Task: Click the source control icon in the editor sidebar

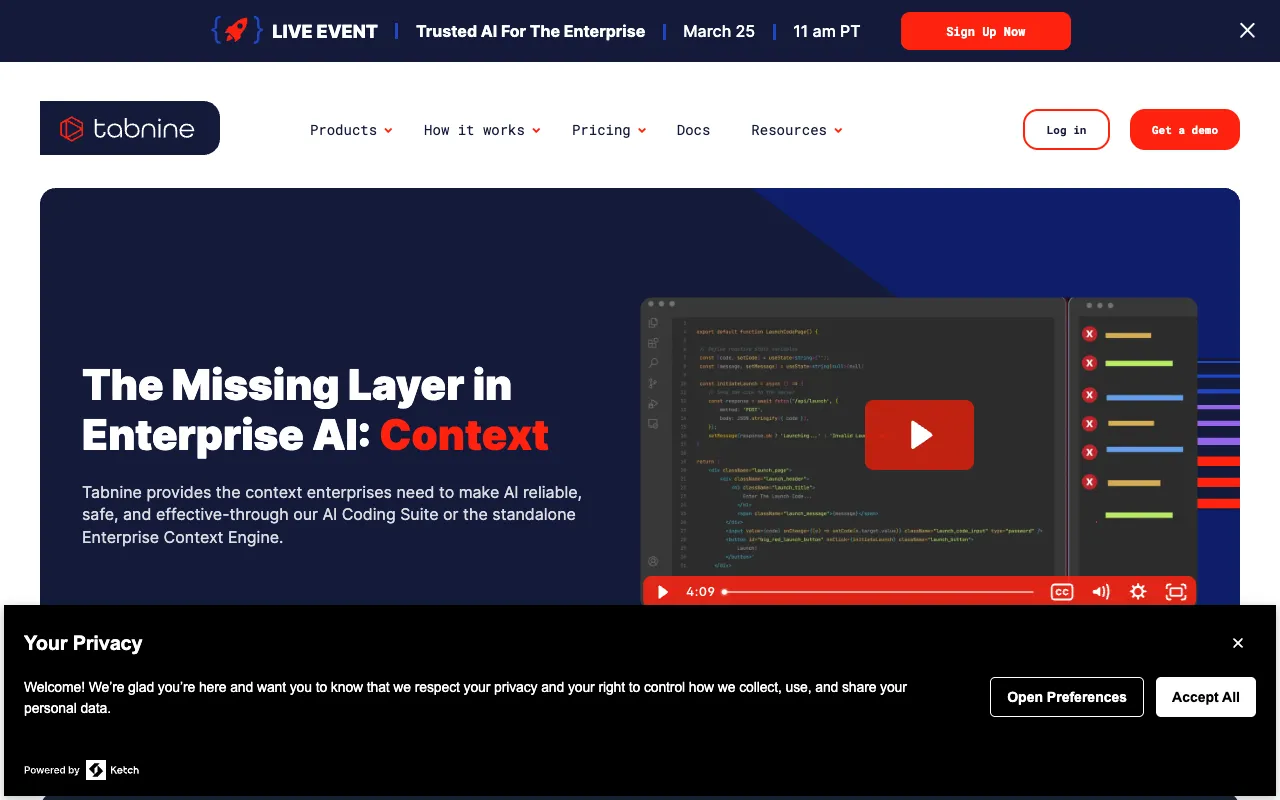Action: tap(653, 383)
